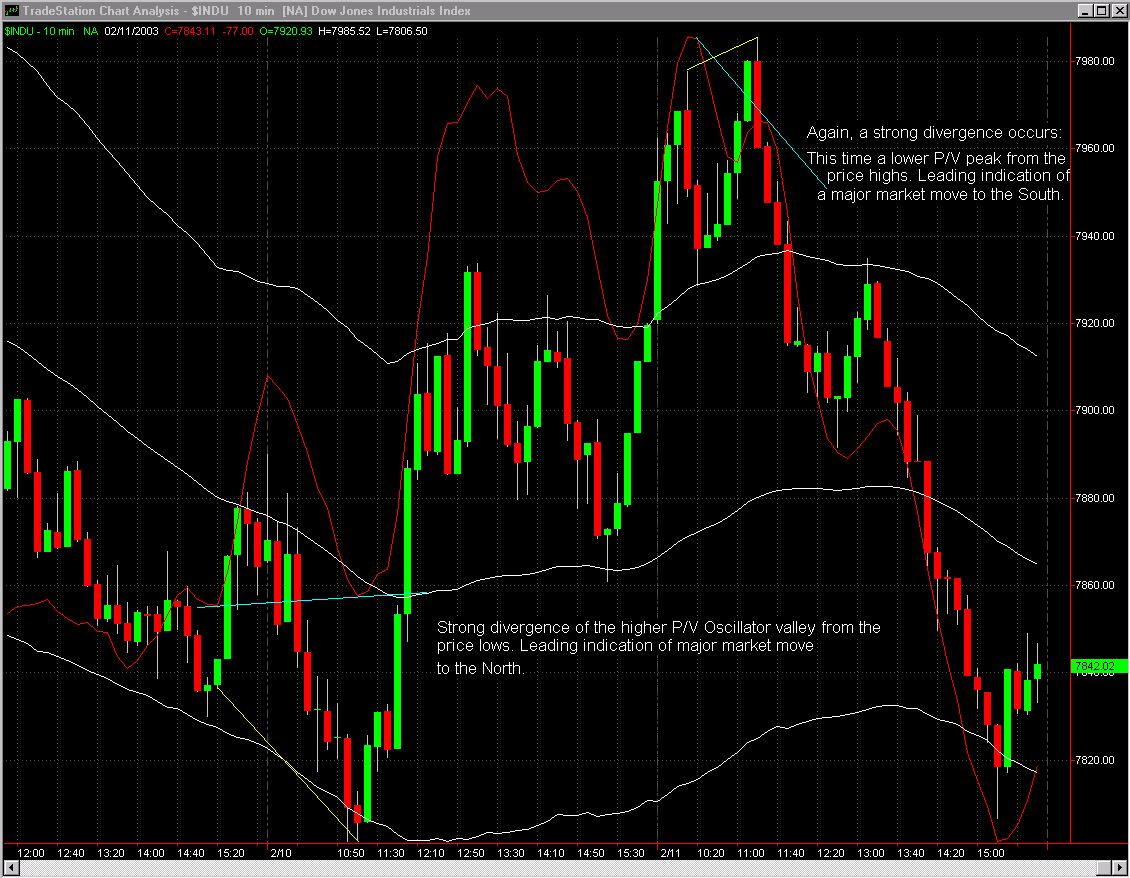The height and width of the screenshot is (878, 1130).
Task: Click the "2/11" date marker on time axis
Action: [671, 853]
